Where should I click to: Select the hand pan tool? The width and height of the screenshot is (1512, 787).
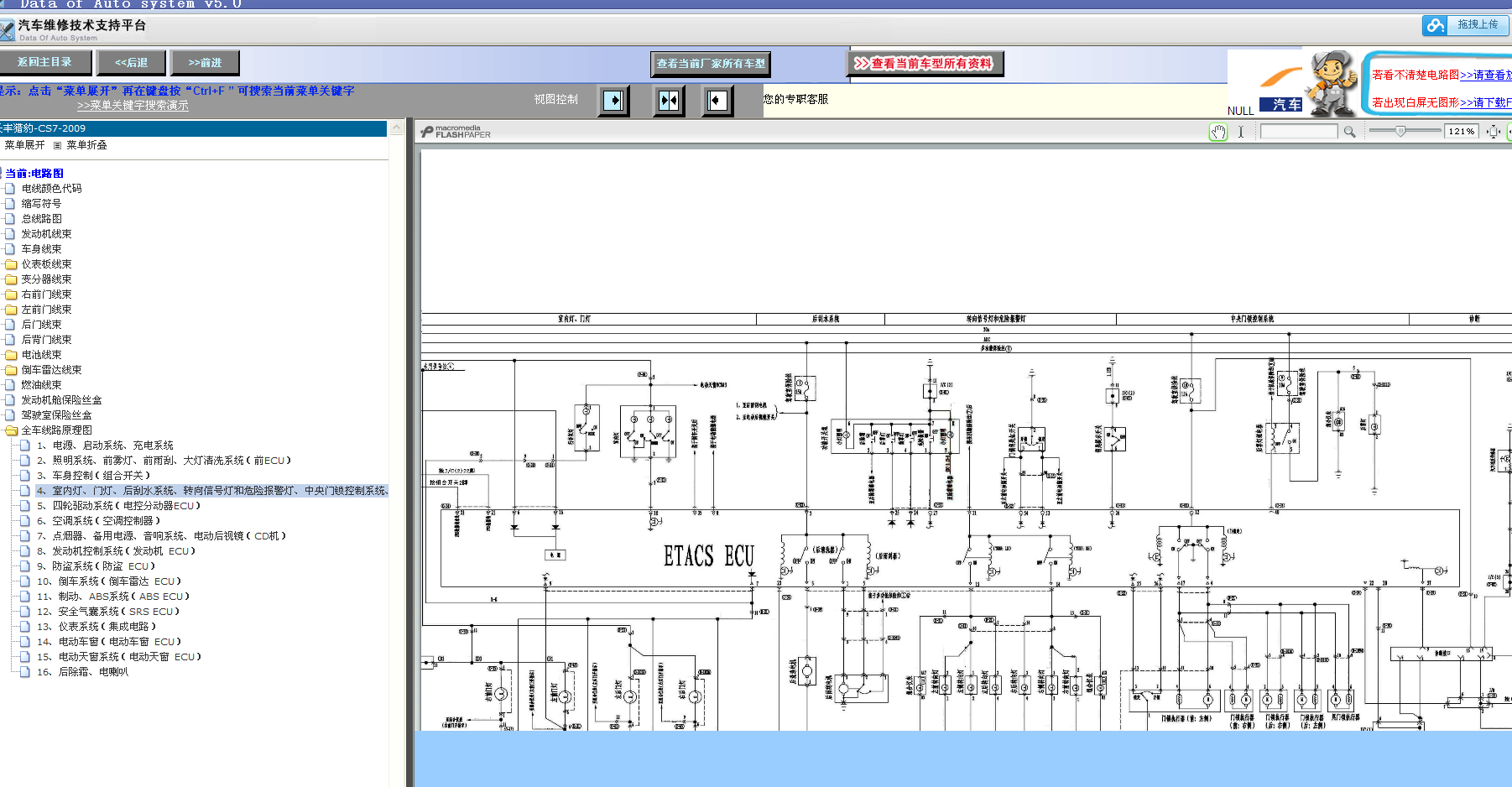coord(1217,132)
